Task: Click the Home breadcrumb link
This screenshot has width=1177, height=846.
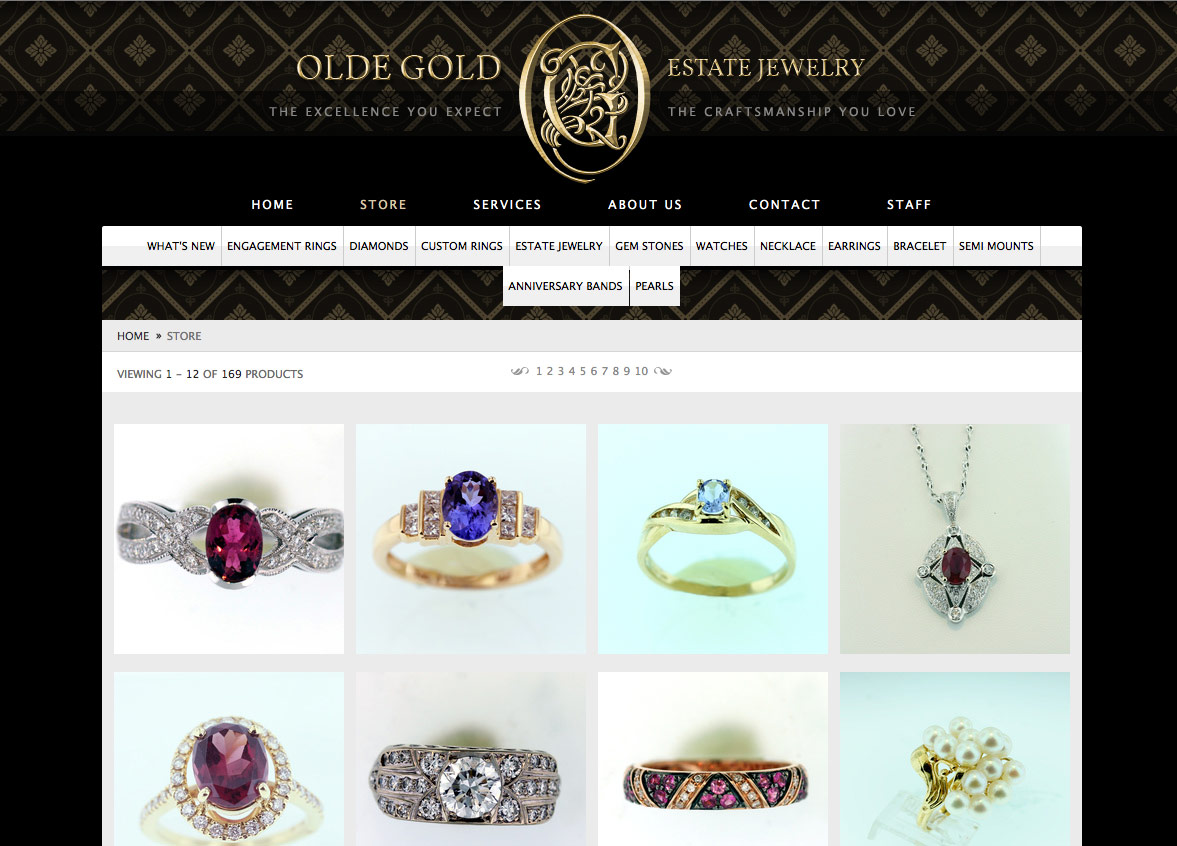Action: coord(133,336)
